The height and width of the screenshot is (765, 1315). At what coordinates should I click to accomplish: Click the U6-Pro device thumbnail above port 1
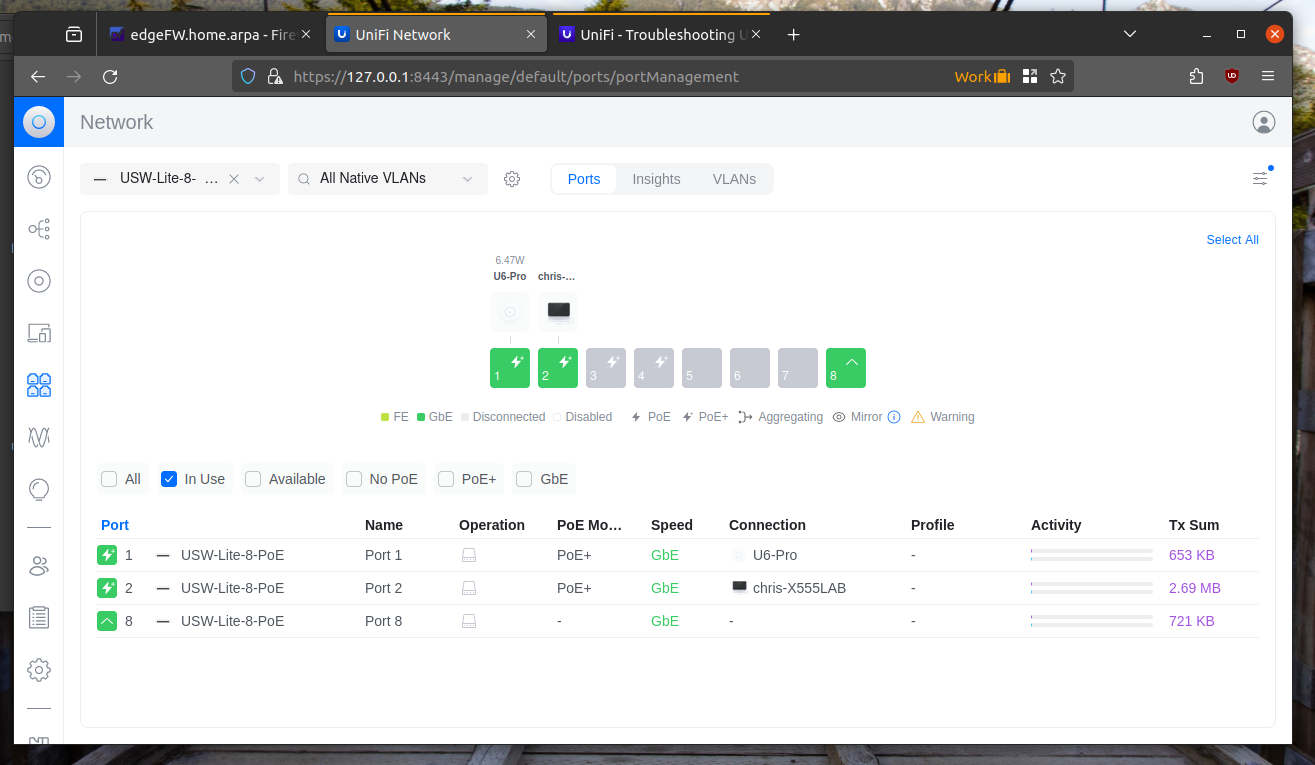(510, 312)
